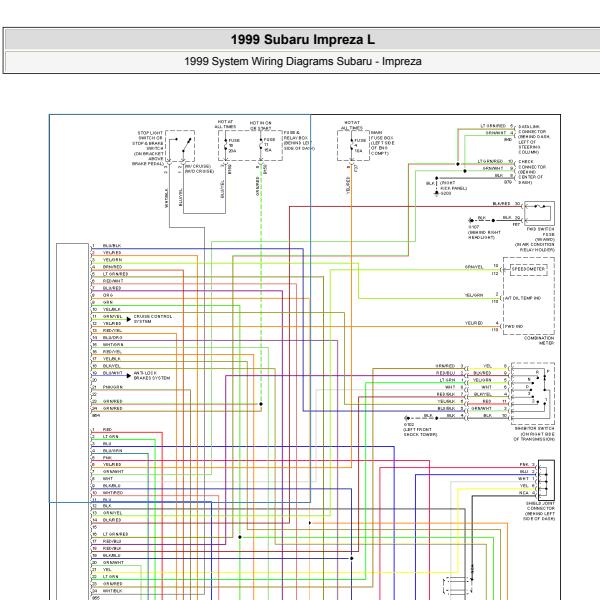This screenshot has width=600, height=600.
Task: Click the main fuse box label
Action: click(x=382, y=143)
